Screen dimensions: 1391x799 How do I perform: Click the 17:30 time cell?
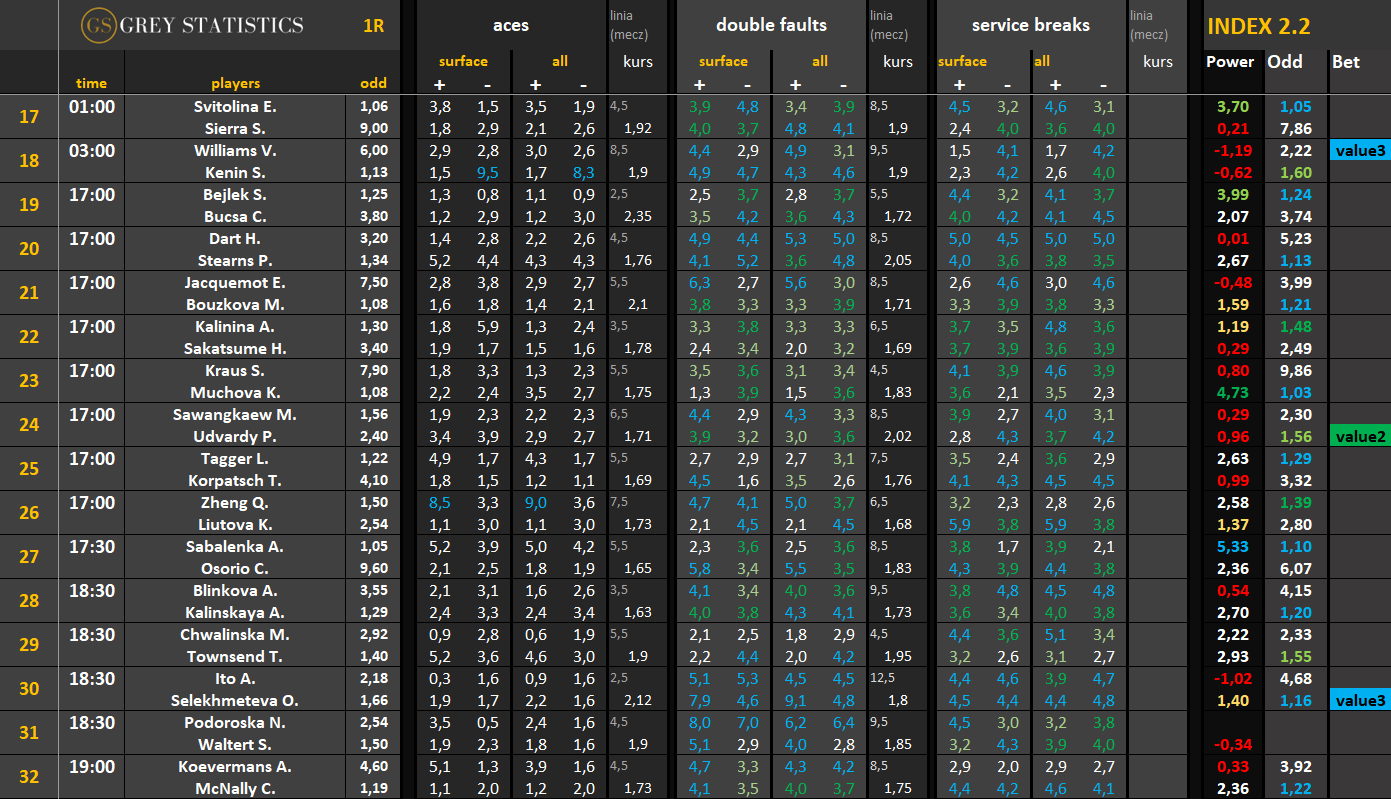tap(91, 546)
